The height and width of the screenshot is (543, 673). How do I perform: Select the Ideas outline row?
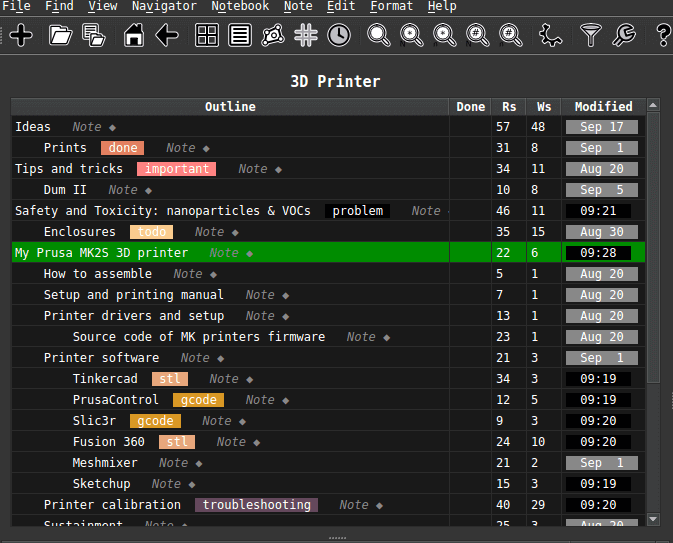pos(328,127)
